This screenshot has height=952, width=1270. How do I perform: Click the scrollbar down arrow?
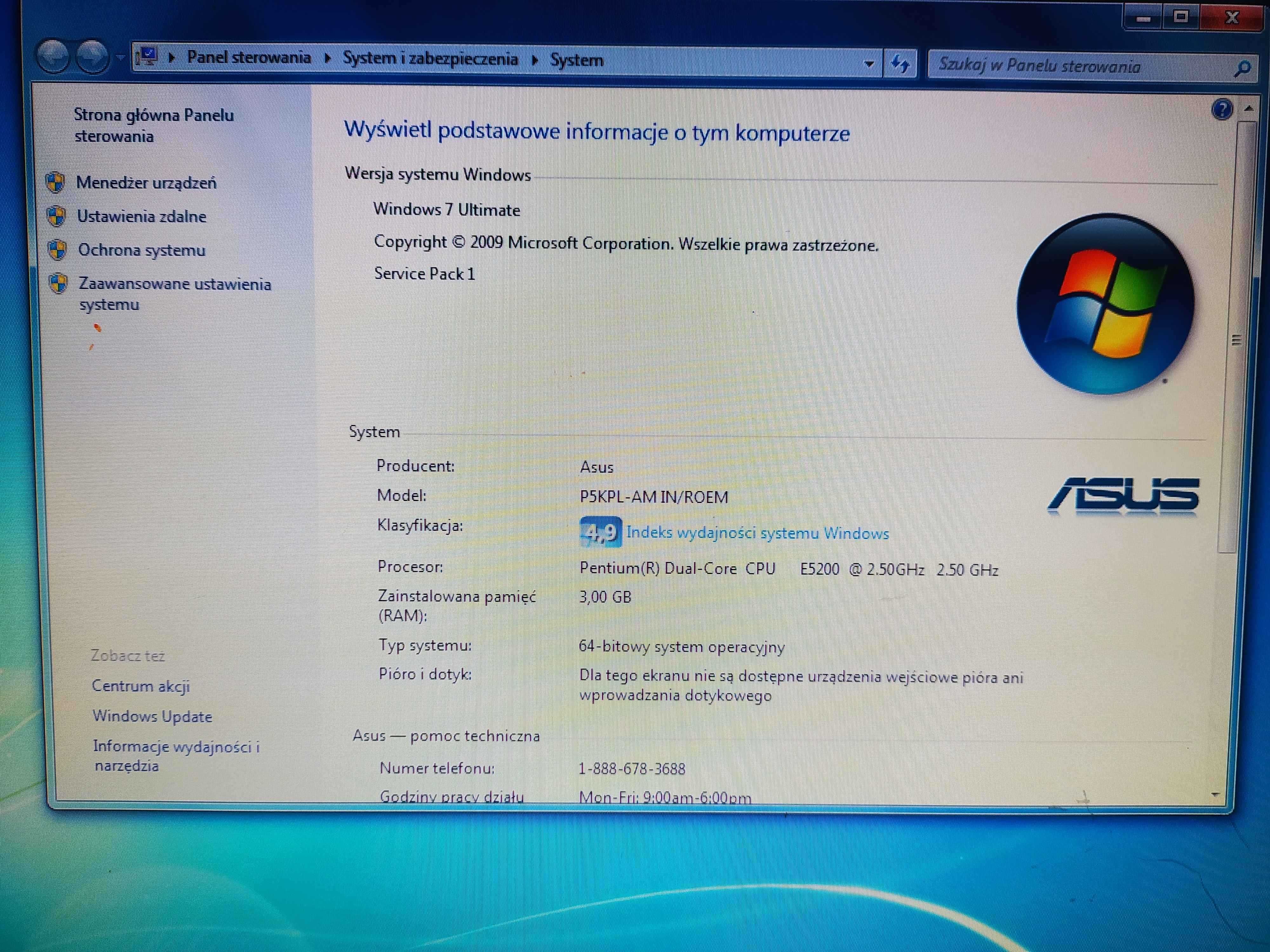point(1215,794)
